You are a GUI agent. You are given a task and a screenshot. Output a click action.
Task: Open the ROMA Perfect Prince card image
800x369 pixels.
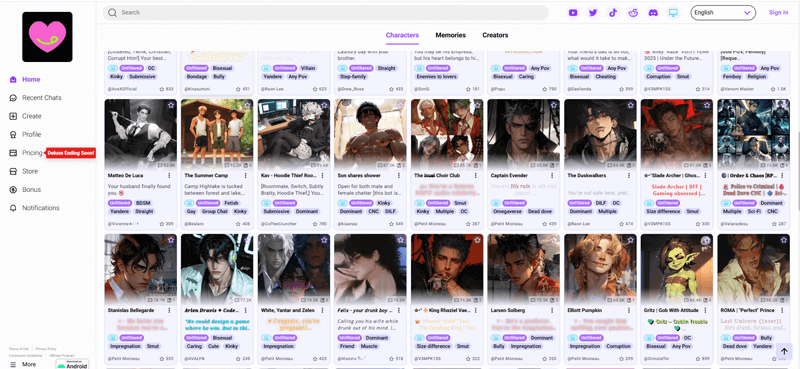[x=754, y=269]
